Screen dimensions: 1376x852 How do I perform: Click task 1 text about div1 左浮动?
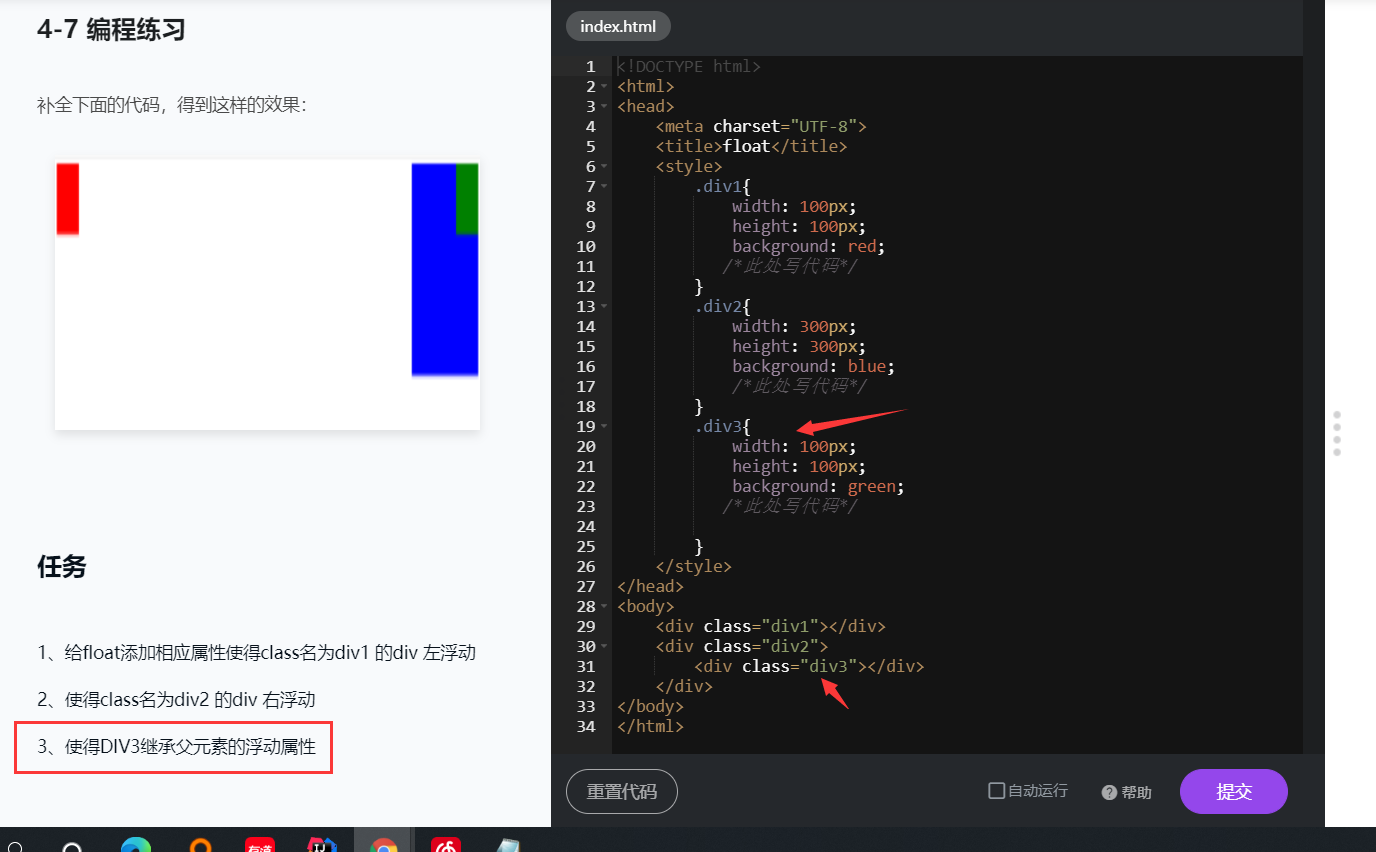[256, 653]
